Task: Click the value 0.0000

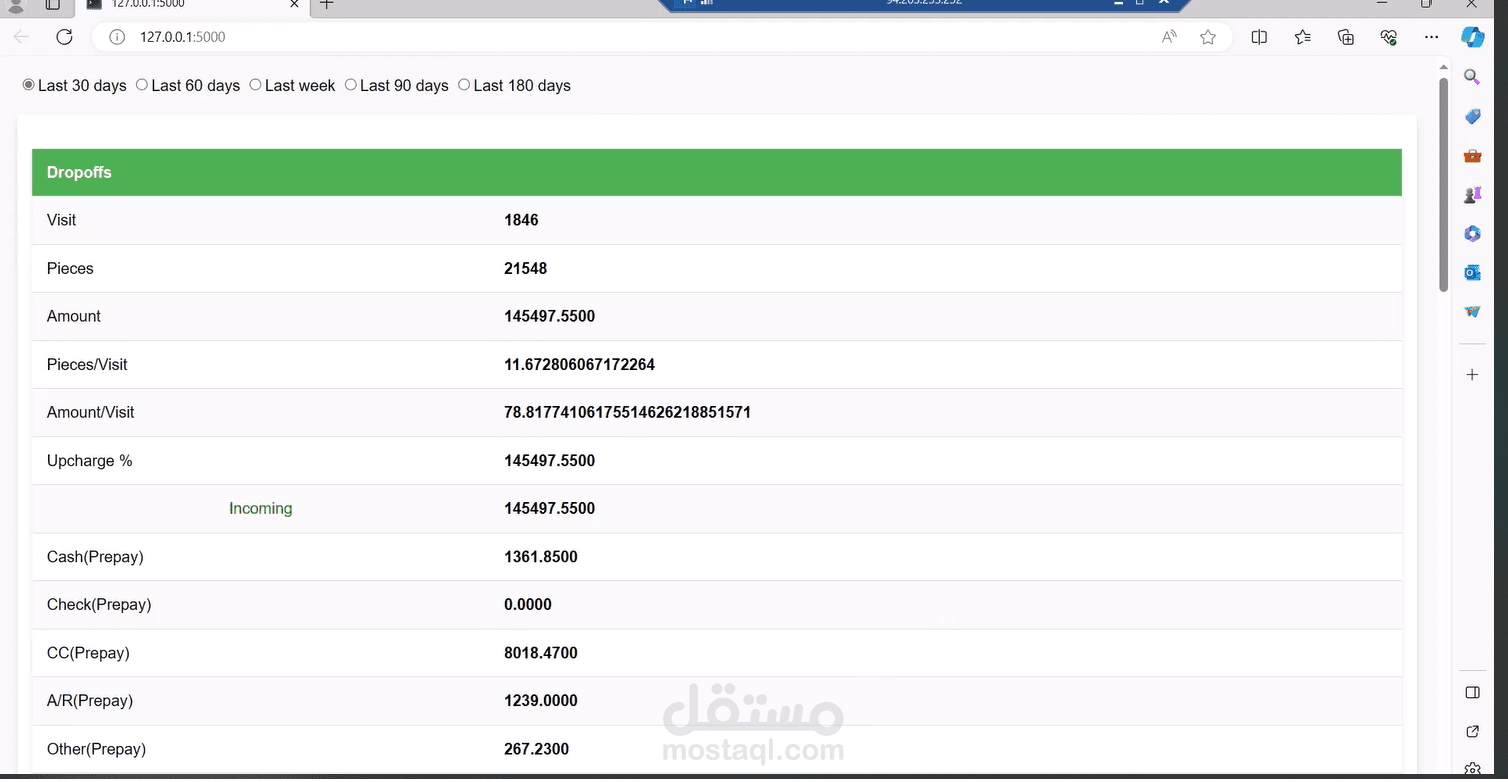Action: [528, 605]
